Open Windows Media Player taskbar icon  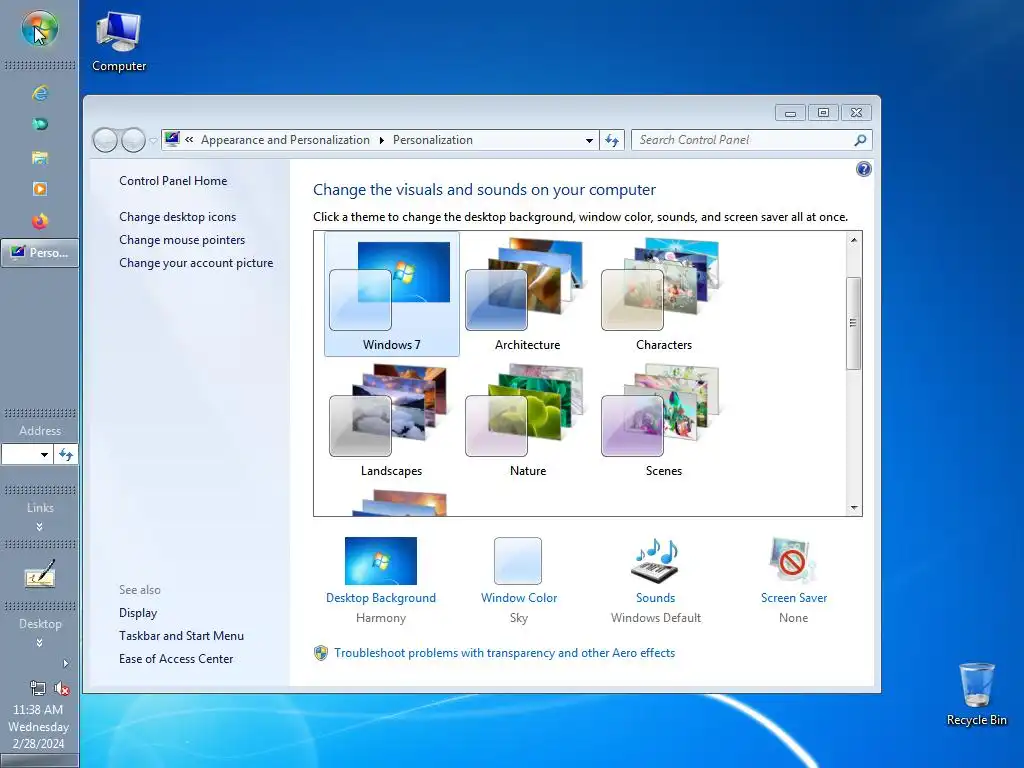click(40, 189)
